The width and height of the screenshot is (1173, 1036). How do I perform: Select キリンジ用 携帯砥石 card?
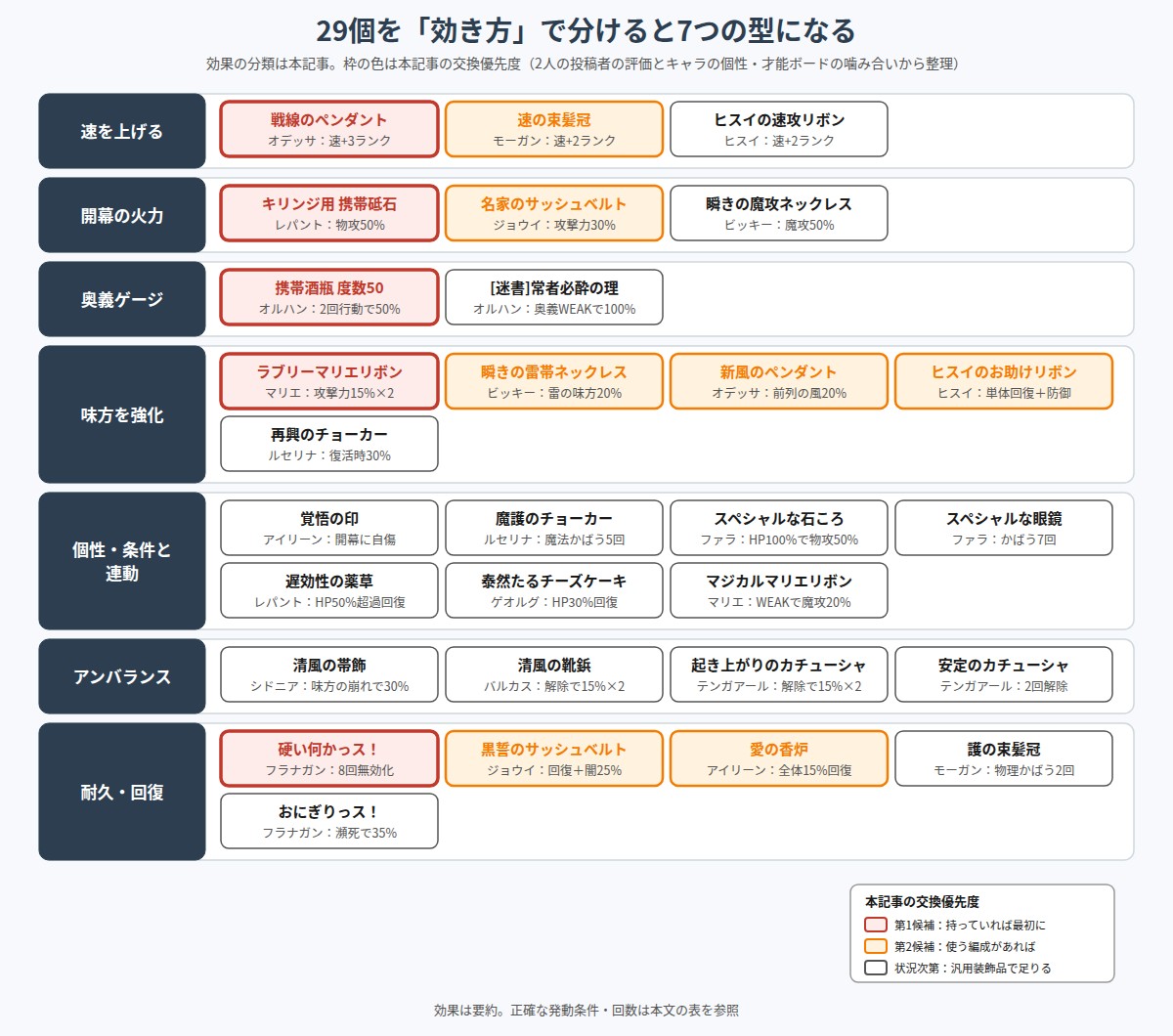point(329,213)
